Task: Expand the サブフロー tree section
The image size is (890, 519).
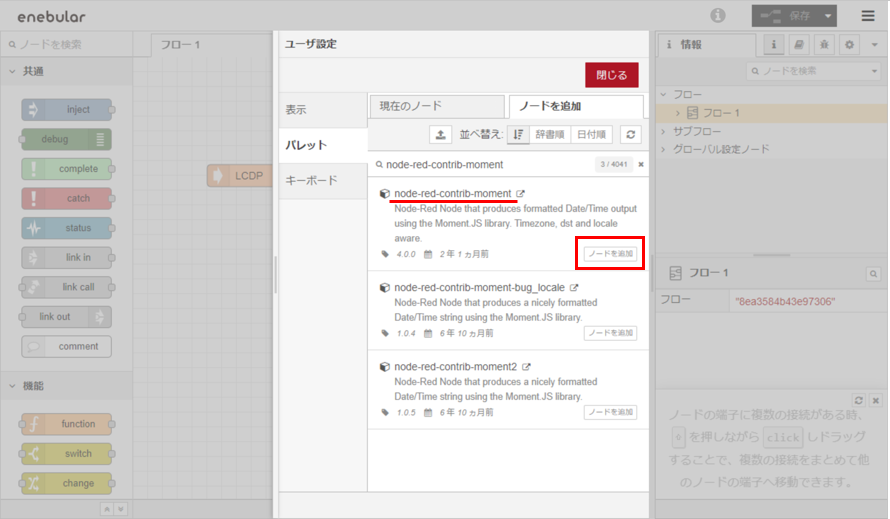Action: 664,131
